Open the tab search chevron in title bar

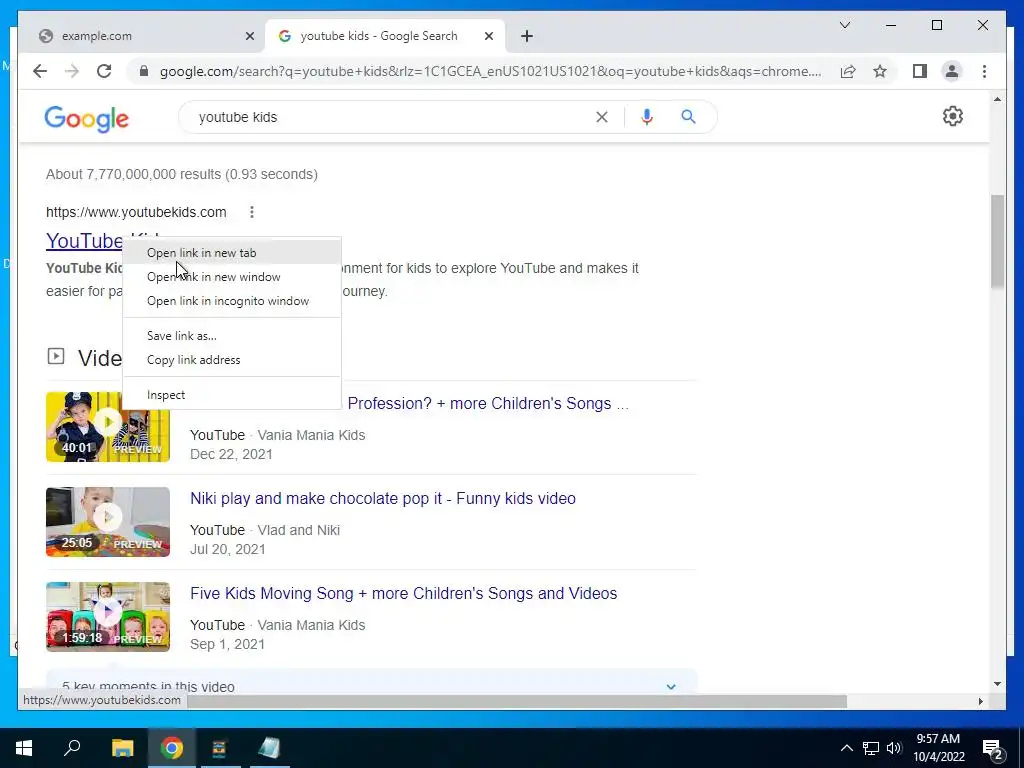coord(844,25)
